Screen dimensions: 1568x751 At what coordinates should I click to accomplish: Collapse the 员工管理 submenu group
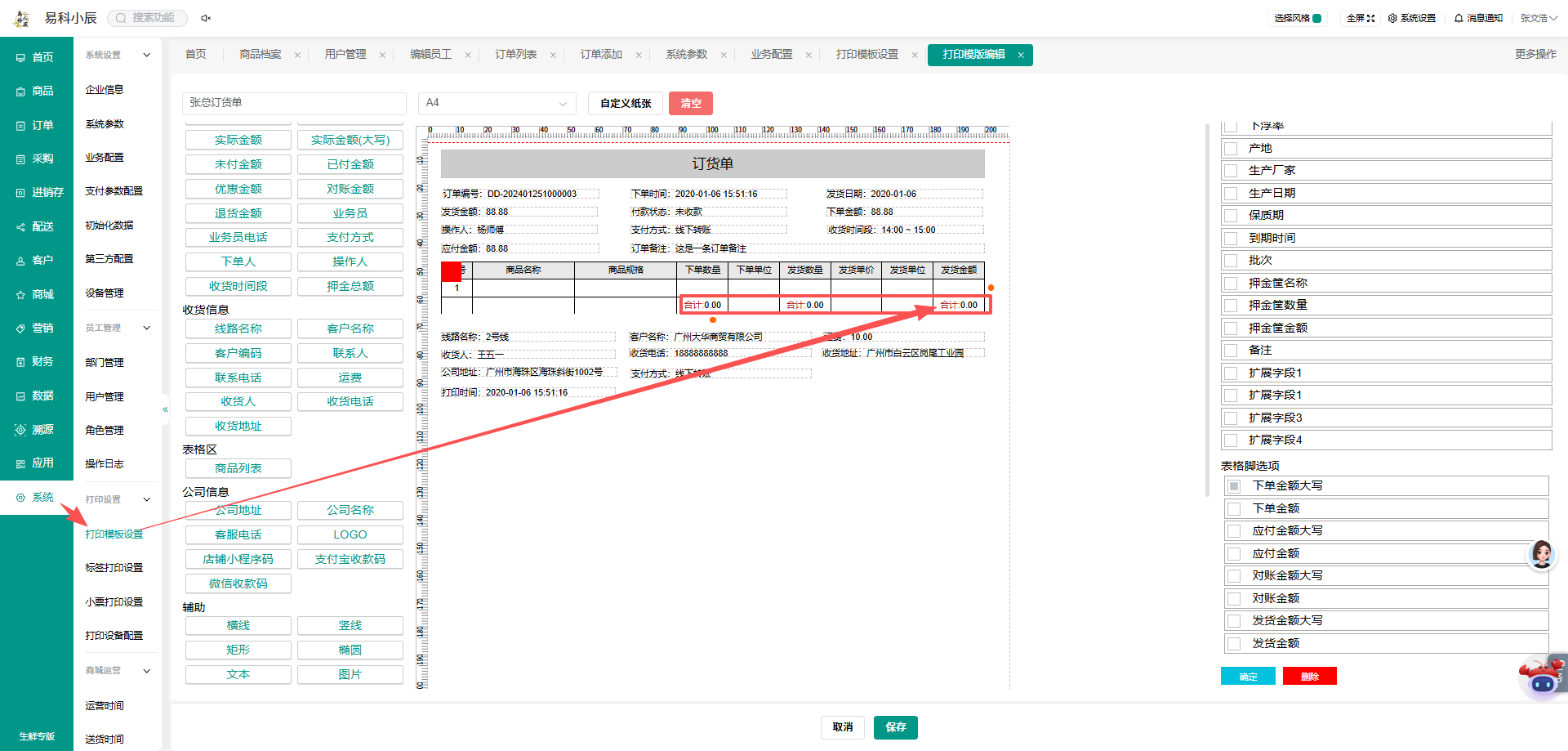[147, 328]
